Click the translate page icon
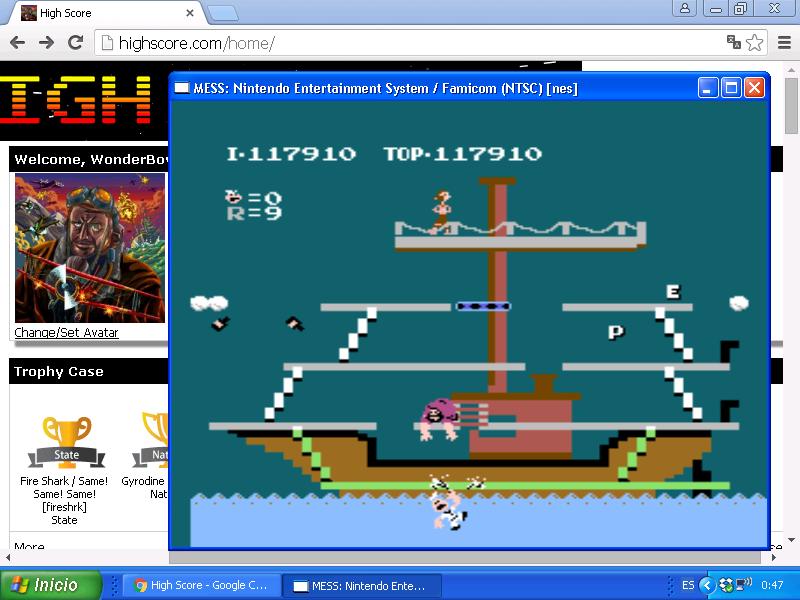This screenshot has height=600, width=800. click(x=733, y=43)
